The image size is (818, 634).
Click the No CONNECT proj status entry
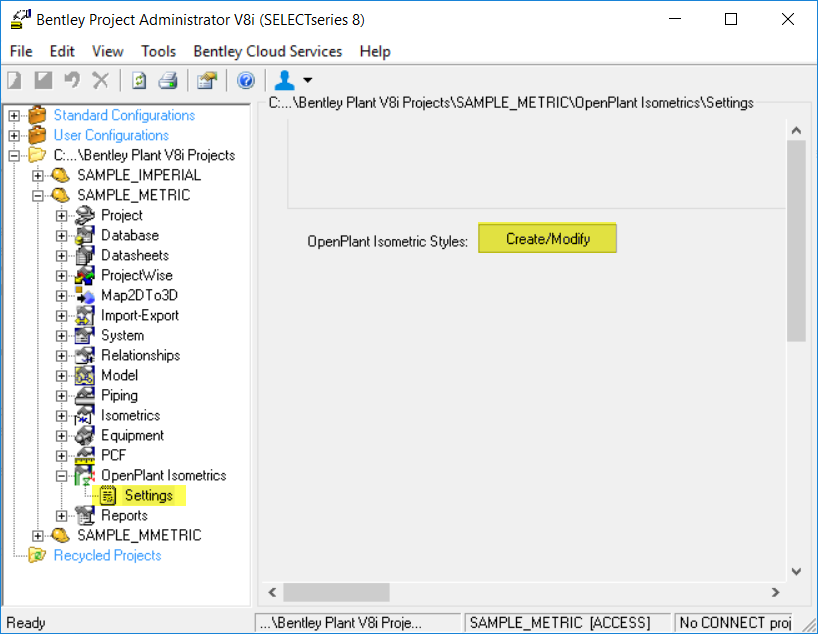735,623
